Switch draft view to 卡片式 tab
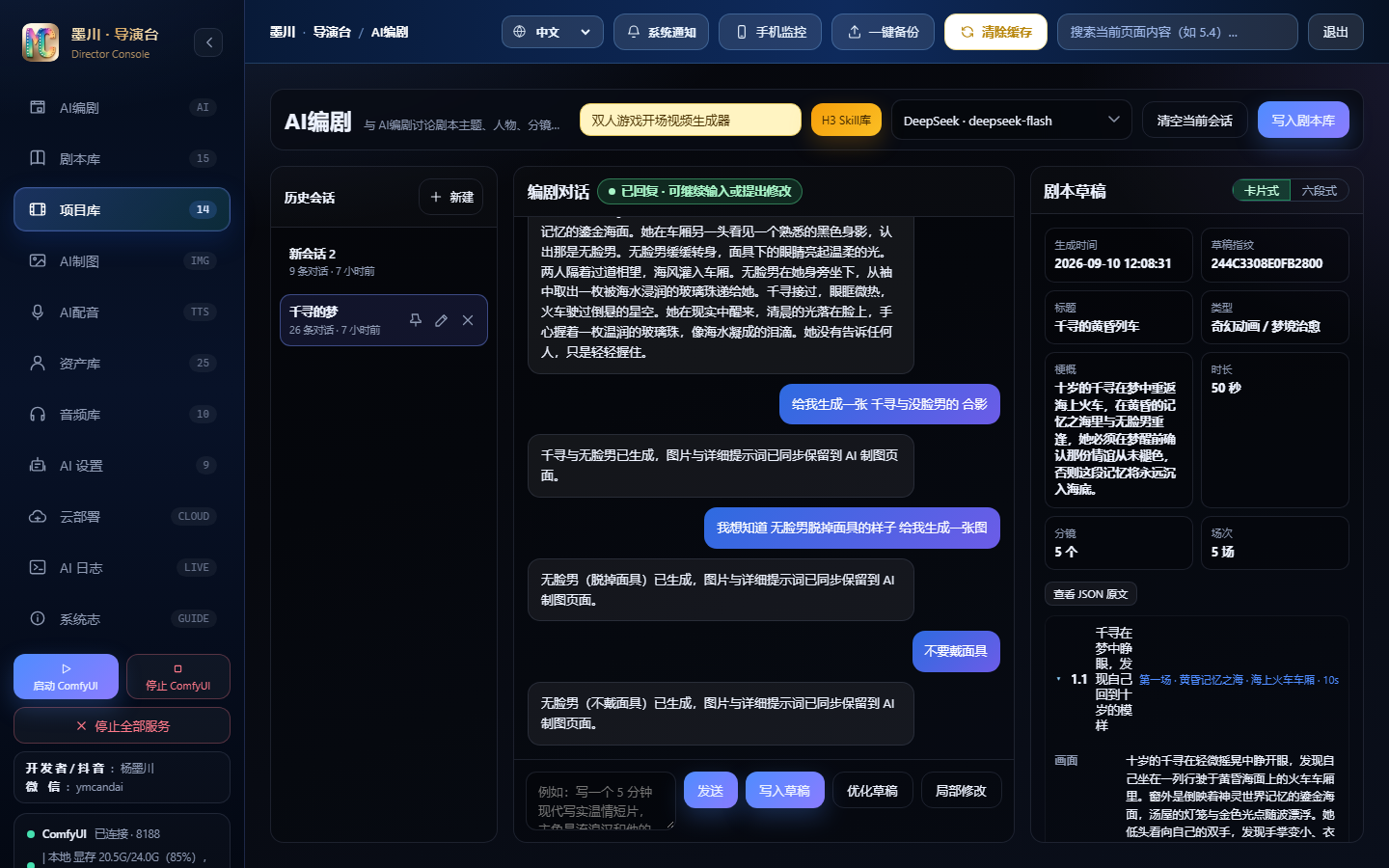The image size is (1389, 868). (x=1261, y=191)
